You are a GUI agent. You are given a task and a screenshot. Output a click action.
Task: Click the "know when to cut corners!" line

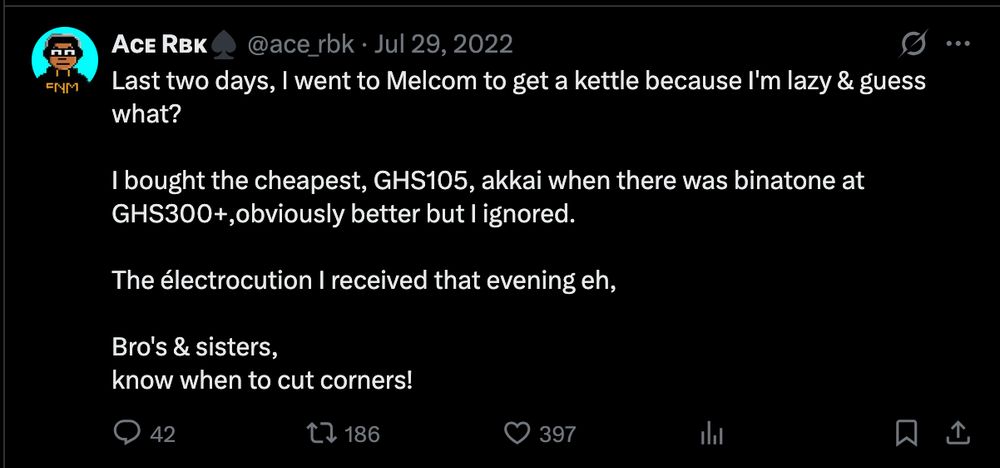click(262, 381)
